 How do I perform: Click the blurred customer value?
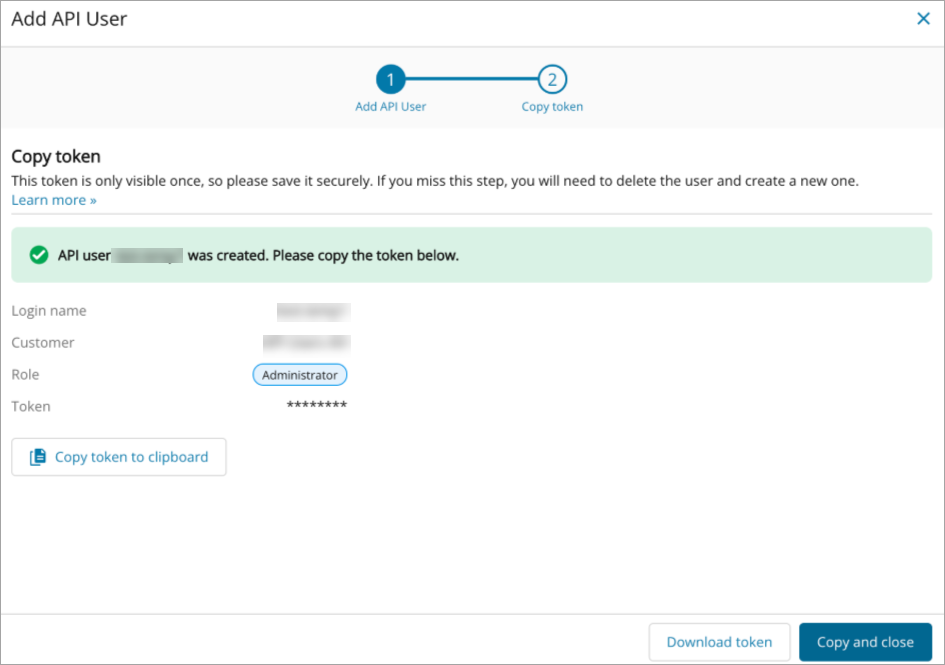click(305, 343)
